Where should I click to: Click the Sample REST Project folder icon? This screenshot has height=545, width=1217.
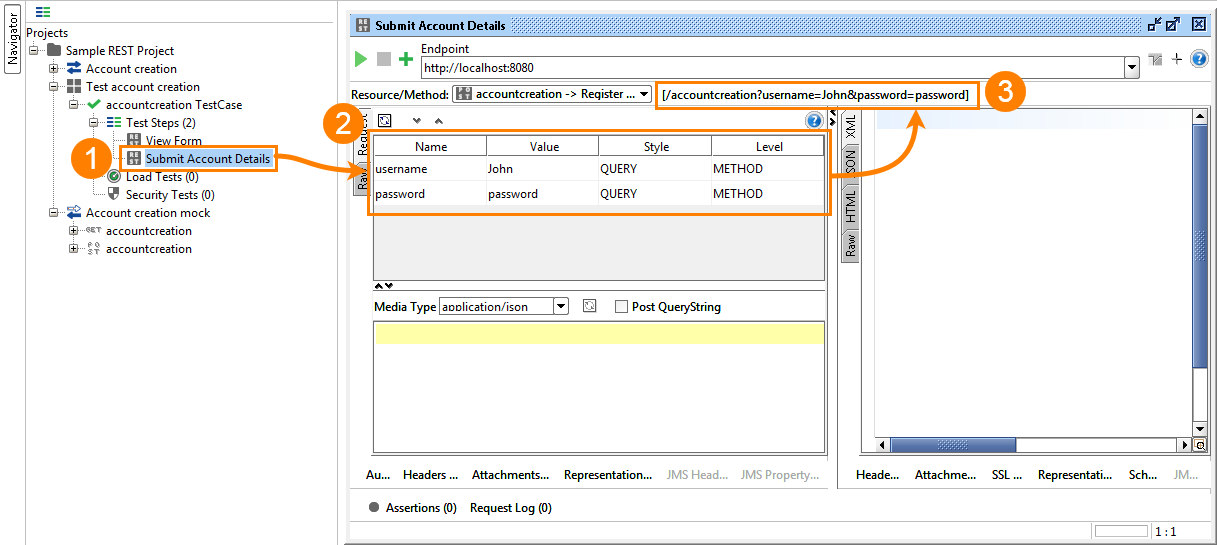[54, 50]
